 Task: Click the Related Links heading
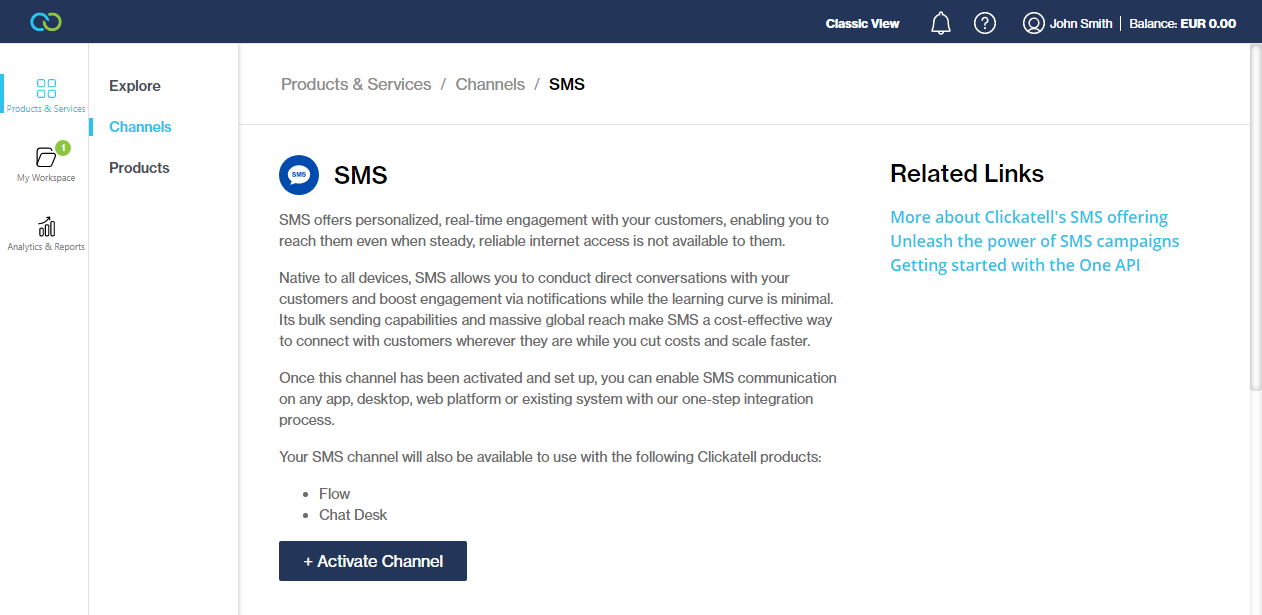967,174
